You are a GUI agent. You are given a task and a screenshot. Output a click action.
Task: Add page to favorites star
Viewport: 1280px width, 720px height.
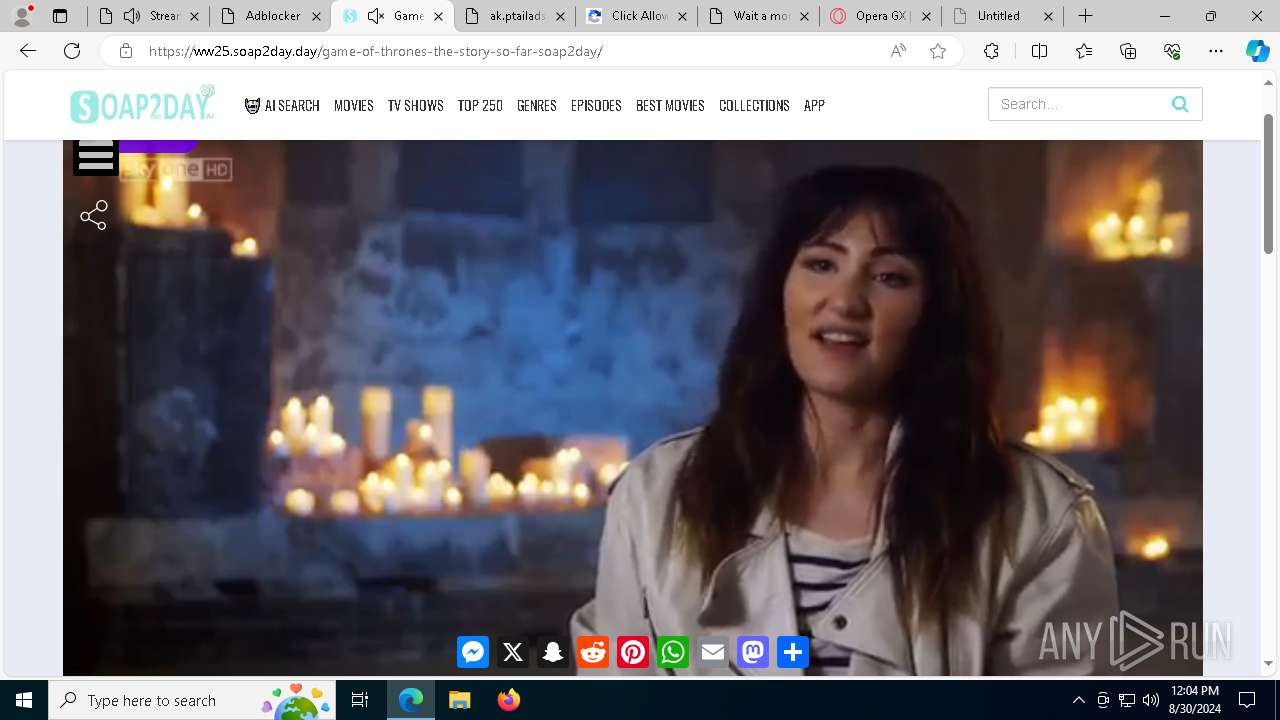[938, 51]
